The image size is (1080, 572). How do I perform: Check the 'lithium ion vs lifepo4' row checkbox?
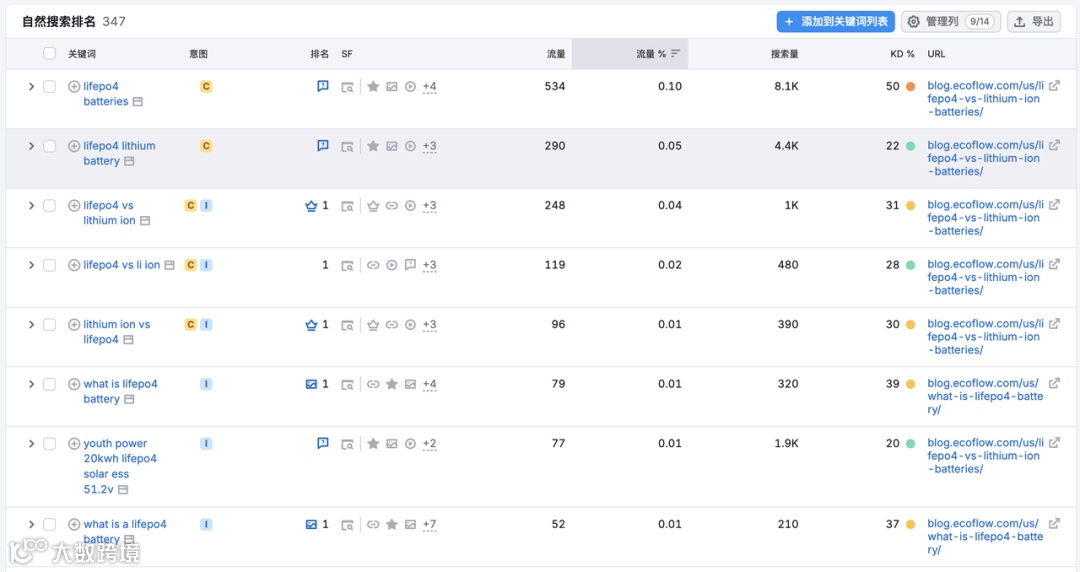coord(49,325)
